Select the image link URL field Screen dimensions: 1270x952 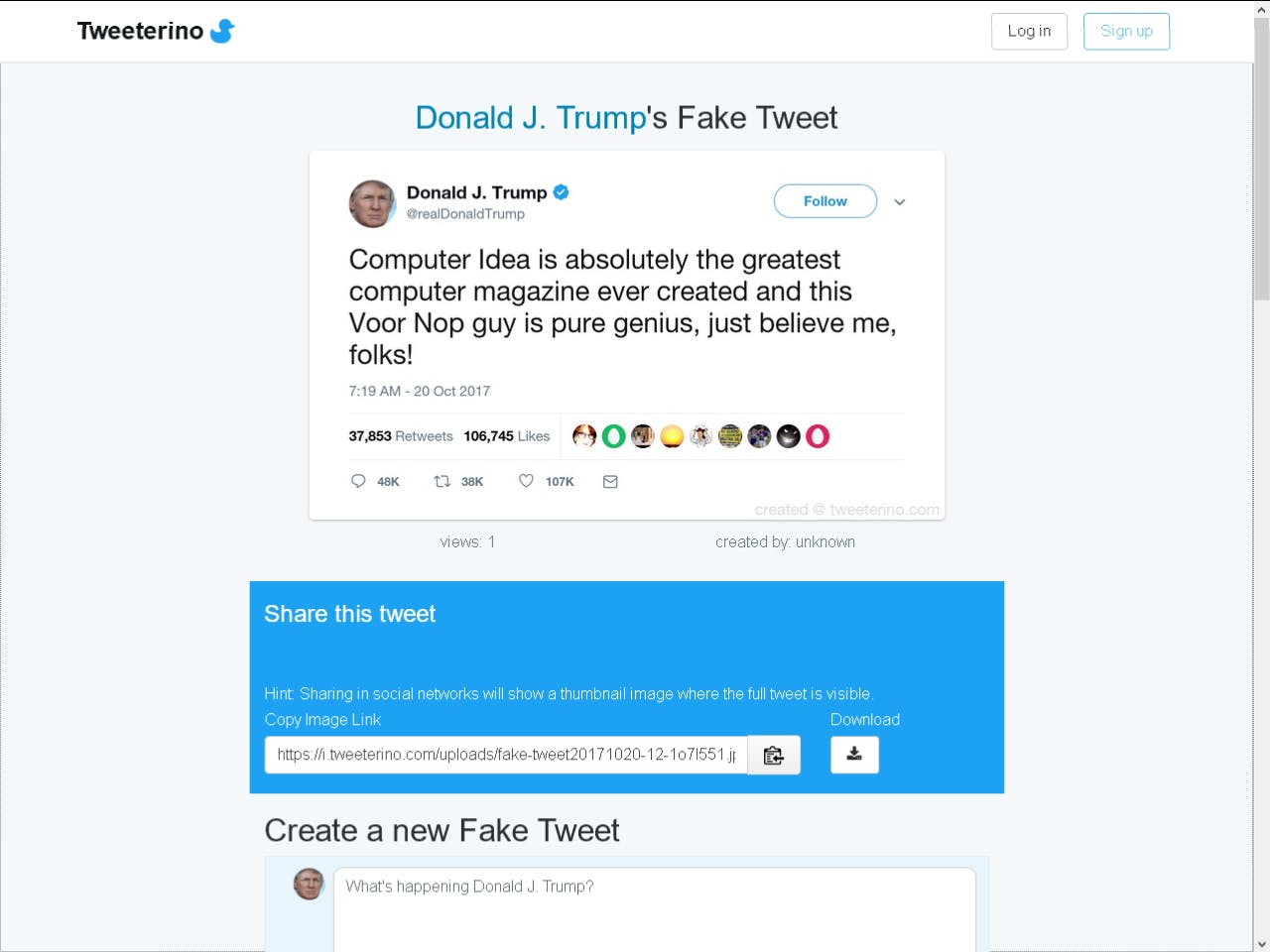click(x=506, y=755)
